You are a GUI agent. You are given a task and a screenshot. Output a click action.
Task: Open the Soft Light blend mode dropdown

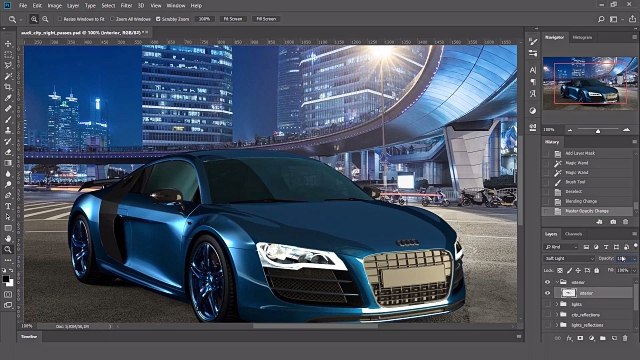569,258
